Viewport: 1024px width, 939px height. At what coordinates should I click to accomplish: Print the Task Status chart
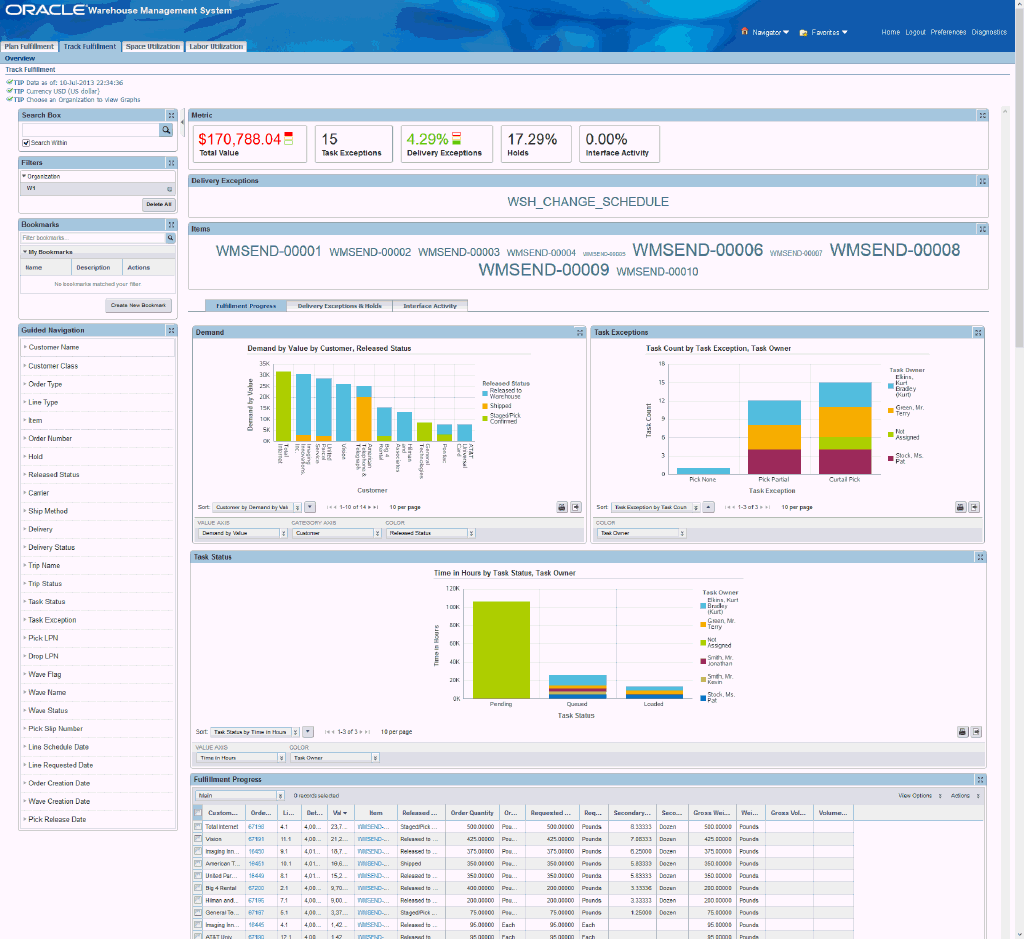point(962,732)
